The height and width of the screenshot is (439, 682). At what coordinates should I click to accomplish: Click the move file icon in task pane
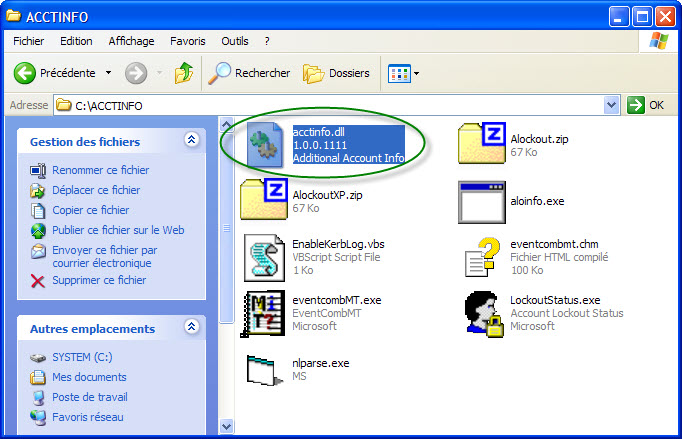(38, 191)
